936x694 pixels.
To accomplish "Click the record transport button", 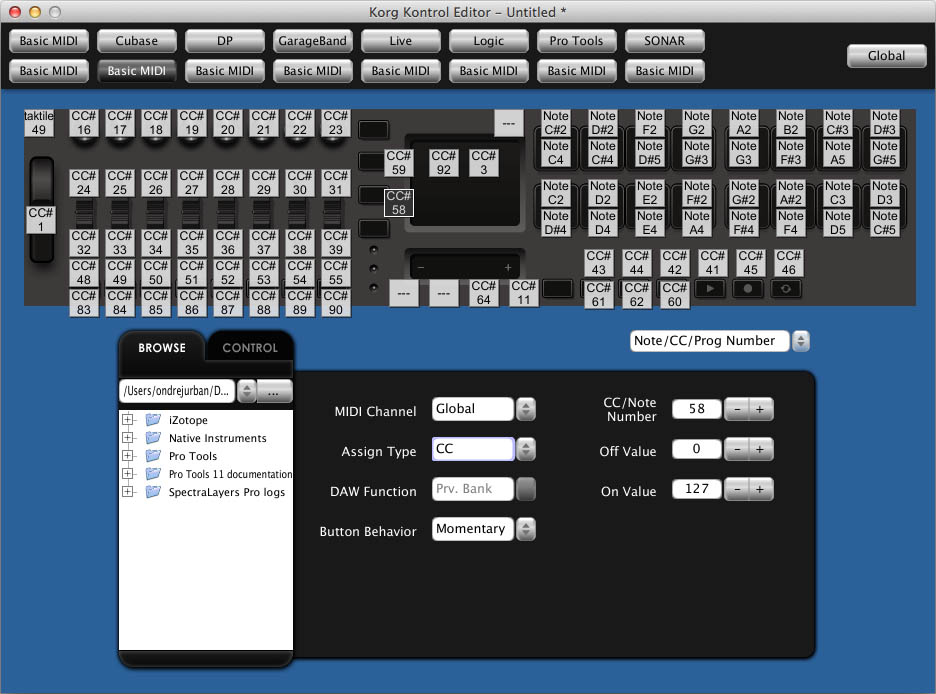I will point(747,289).
